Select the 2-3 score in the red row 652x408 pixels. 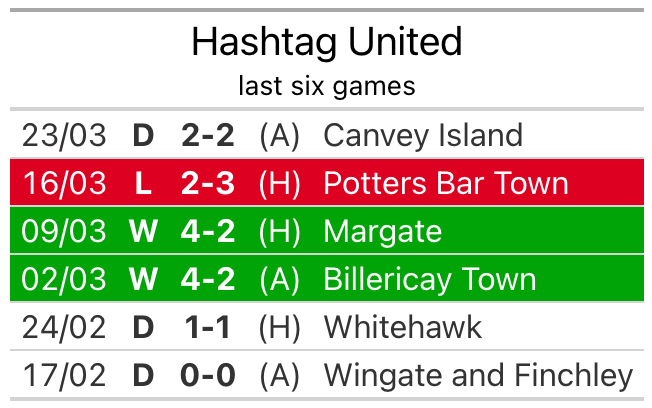click(208, 183)
